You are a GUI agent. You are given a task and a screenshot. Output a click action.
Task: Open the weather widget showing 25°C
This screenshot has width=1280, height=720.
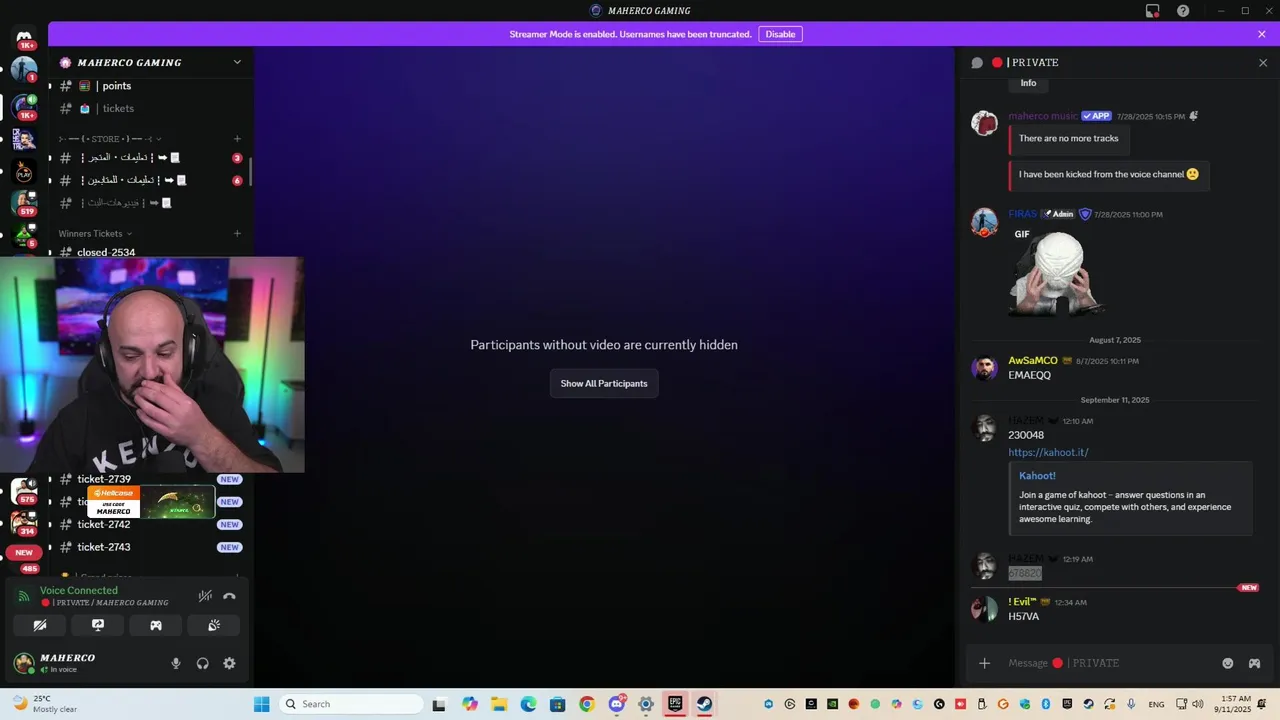pos(45,704)
